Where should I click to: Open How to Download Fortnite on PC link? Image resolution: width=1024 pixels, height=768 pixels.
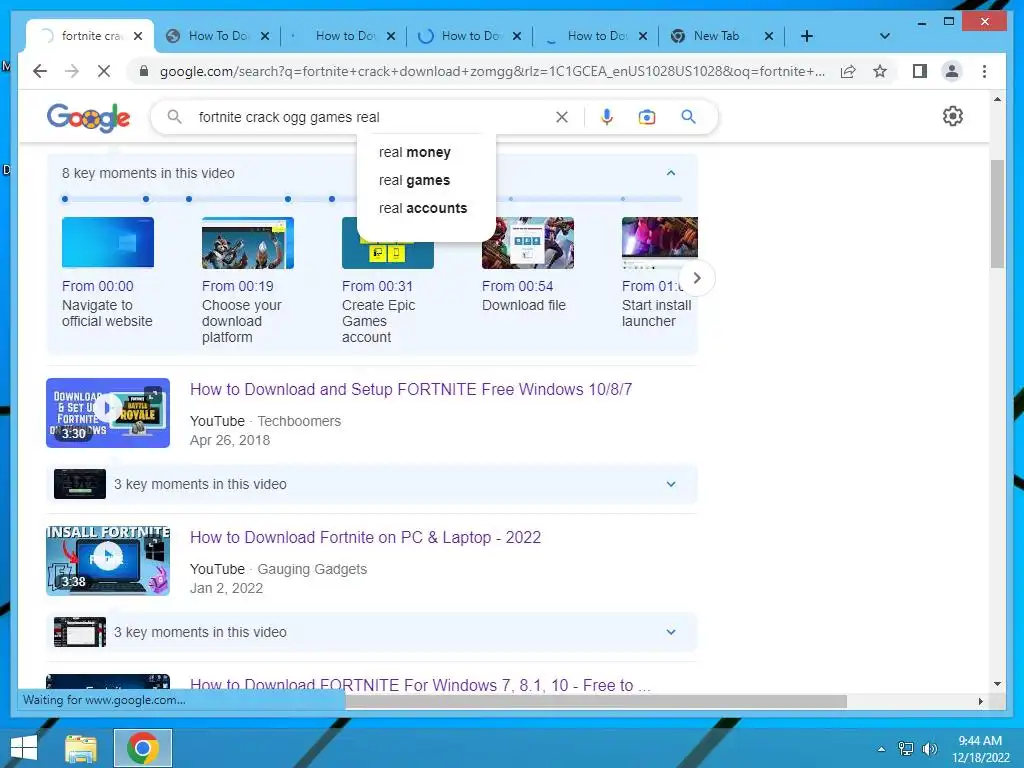(x=365, y=537)
